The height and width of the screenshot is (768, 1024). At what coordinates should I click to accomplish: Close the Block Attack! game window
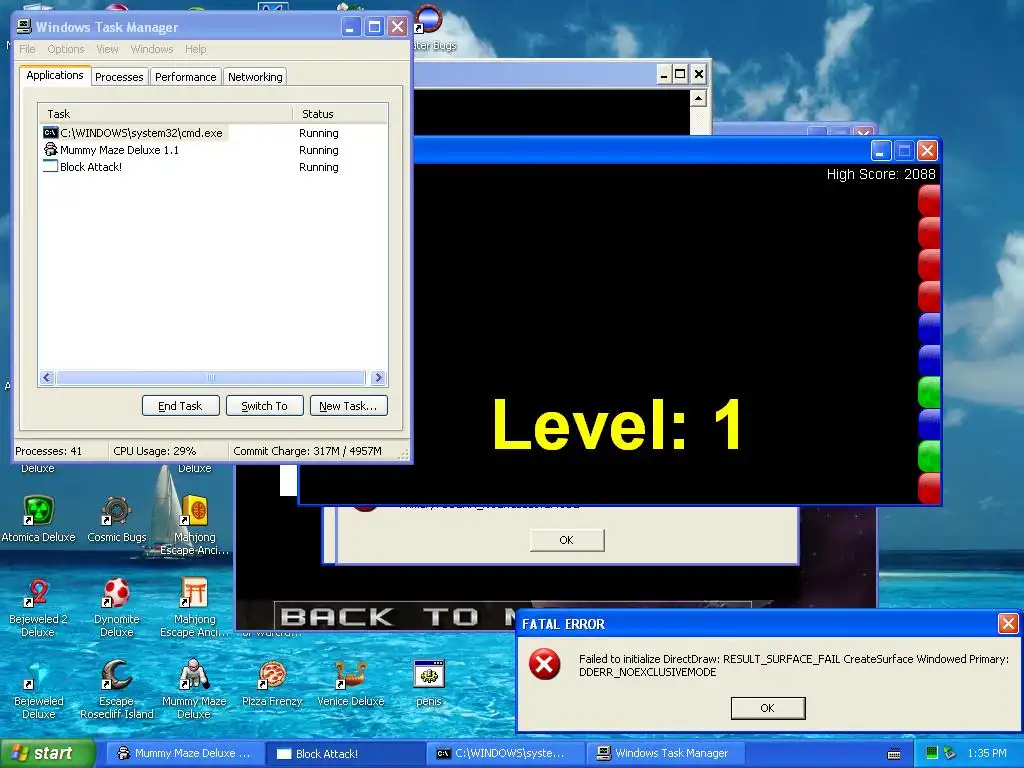coord(927,151)
